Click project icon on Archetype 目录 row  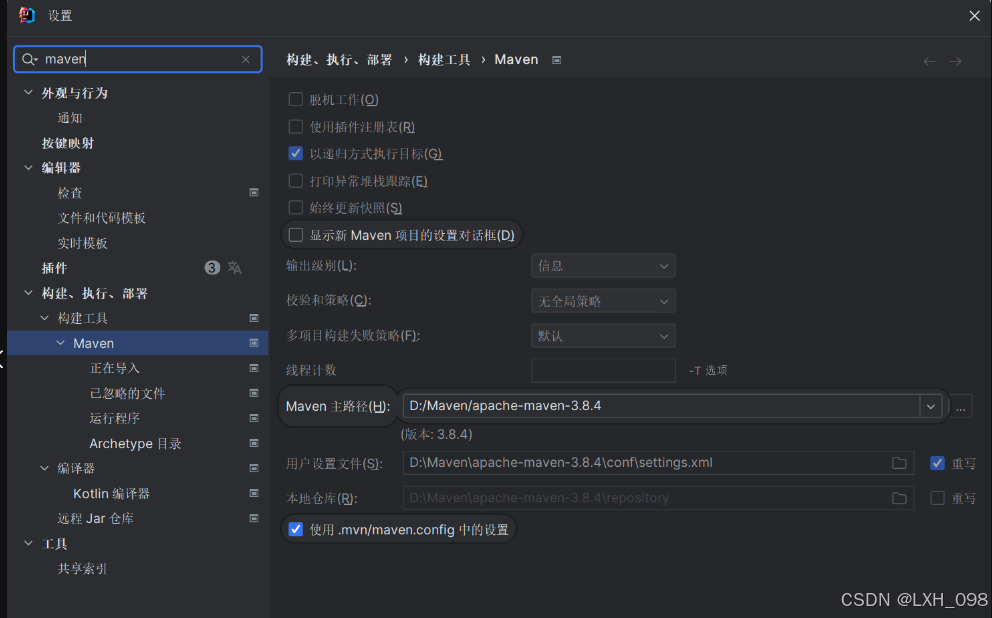tap(254, 443)
